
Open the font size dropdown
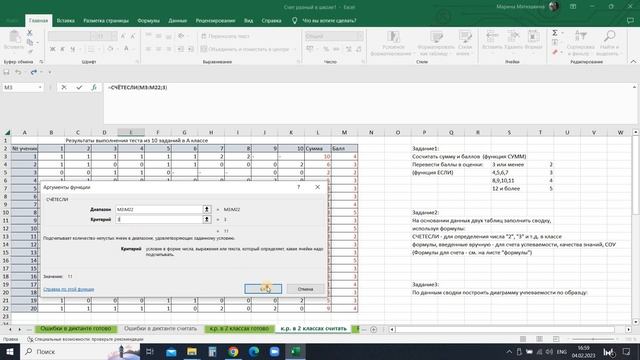pos(114,36)
